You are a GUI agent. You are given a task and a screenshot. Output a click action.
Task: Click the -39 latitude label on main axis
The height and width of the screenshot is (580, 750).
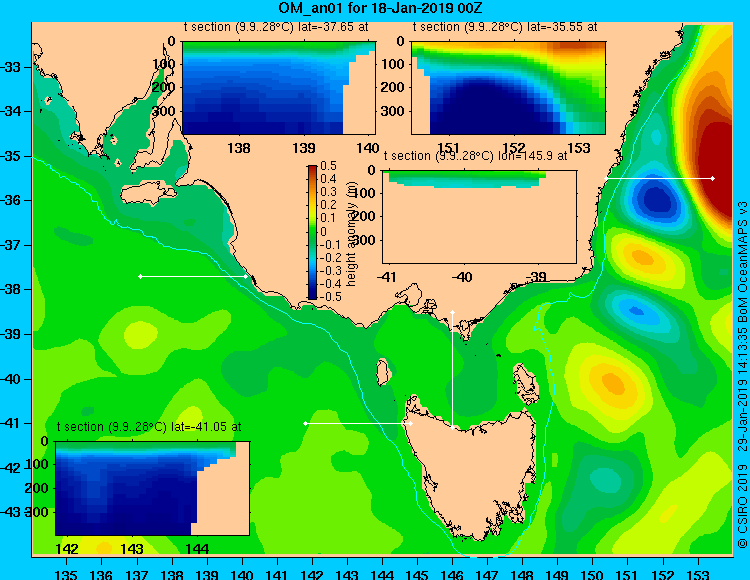pos(11,334)
